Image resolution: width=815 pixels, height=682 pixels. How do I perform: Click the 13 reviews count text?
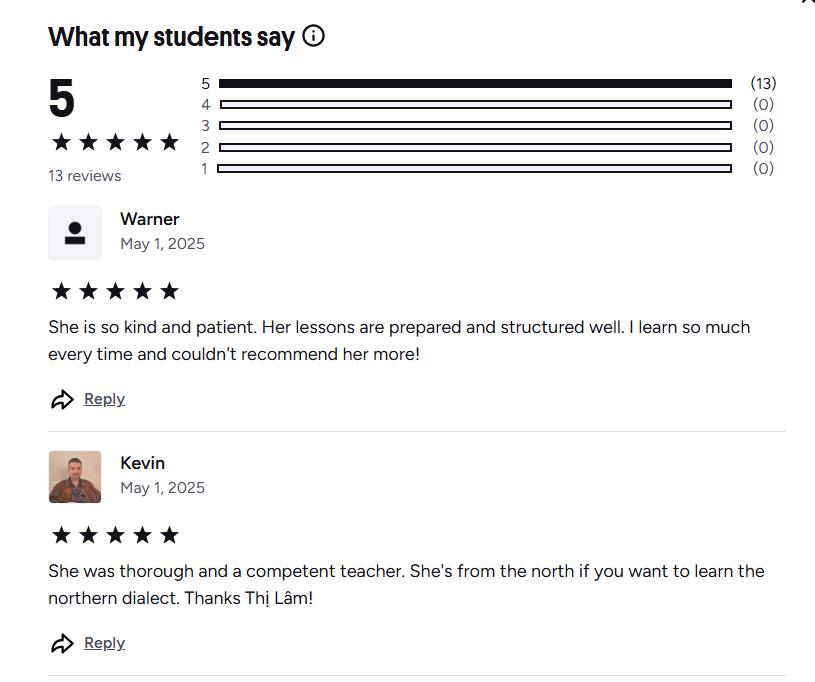(85, 176)
